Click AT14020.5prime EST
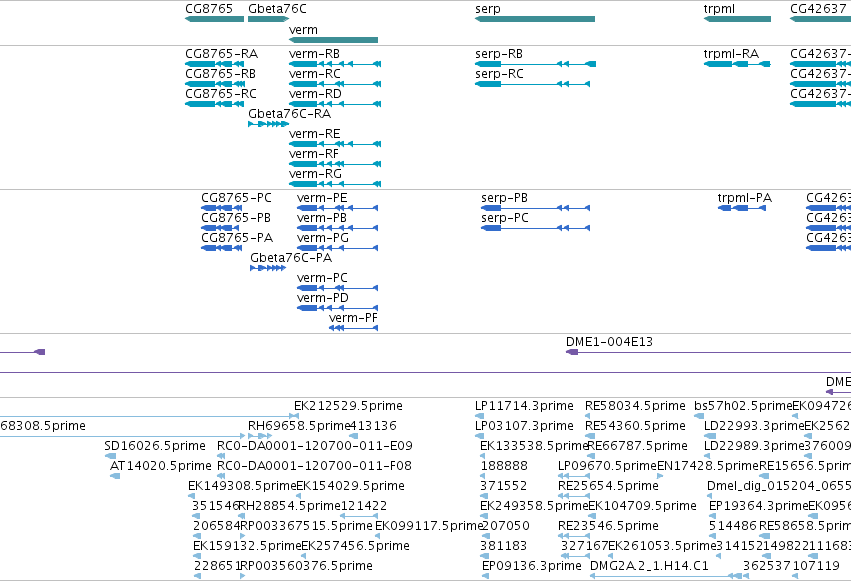851x581 pixels. click(x=115, y=476)
